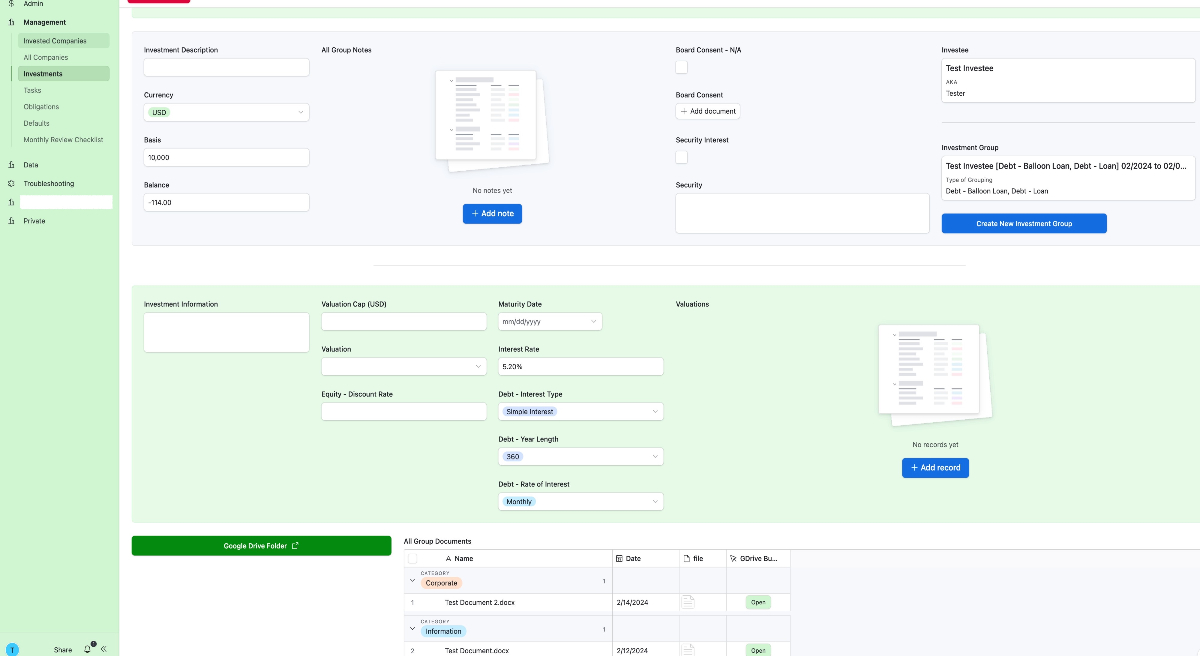The image size is (1200, 656).
Task: Select all rows in All Group Documents table
Action: [x=411, y=558]
